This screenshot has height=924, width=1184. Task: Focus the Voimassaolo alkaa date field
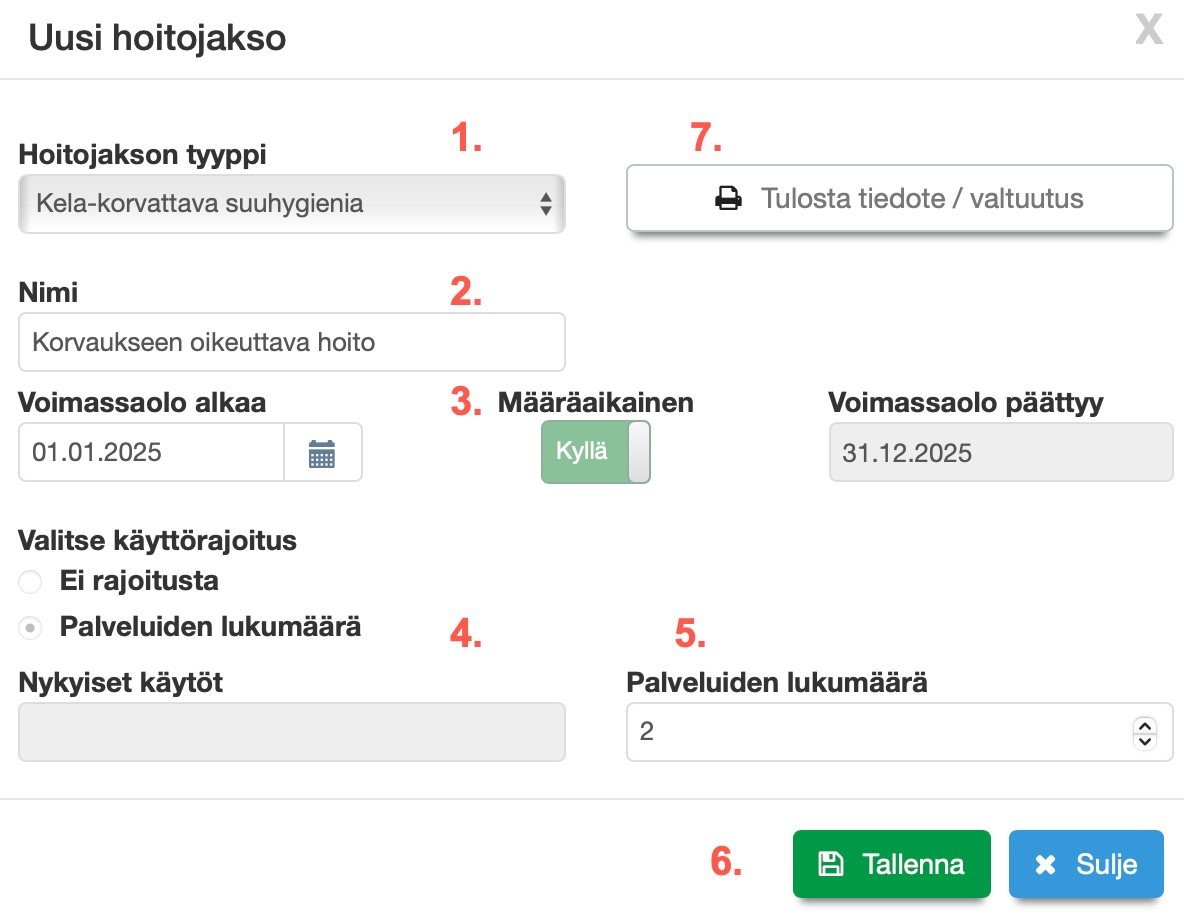click(151, 453)
